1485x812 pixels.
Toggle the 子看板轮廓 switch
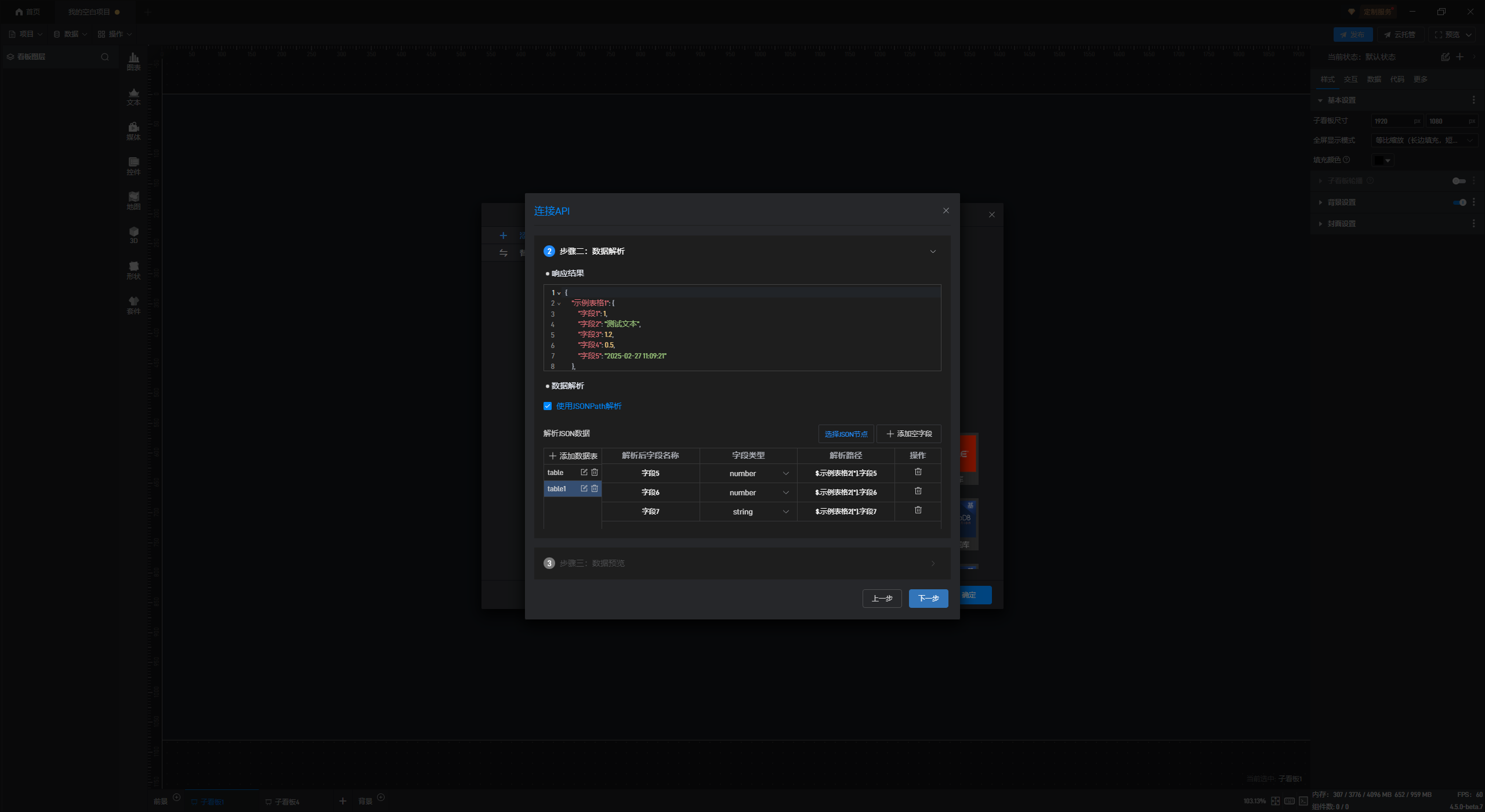pyautogui.click(x=1458, y=181)
